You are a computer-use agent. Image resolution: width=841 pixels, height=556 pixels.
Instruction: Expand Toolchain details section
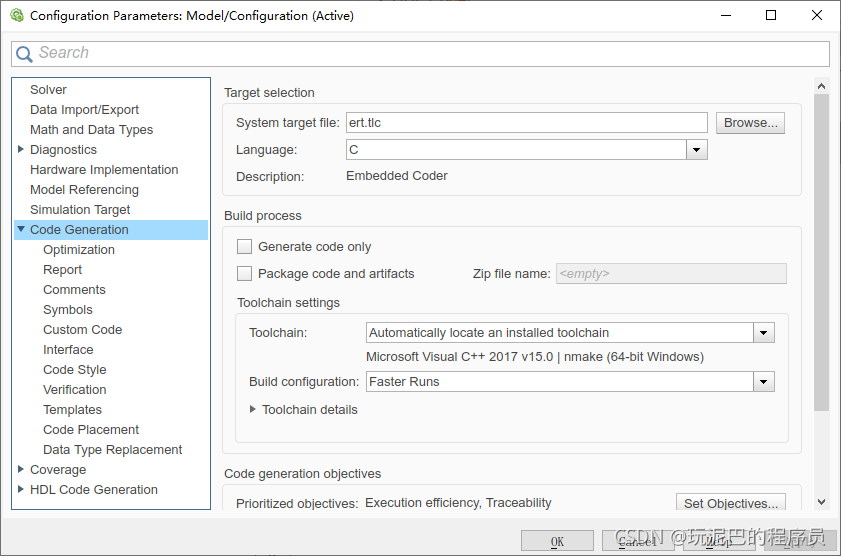[x=253, y=410]
